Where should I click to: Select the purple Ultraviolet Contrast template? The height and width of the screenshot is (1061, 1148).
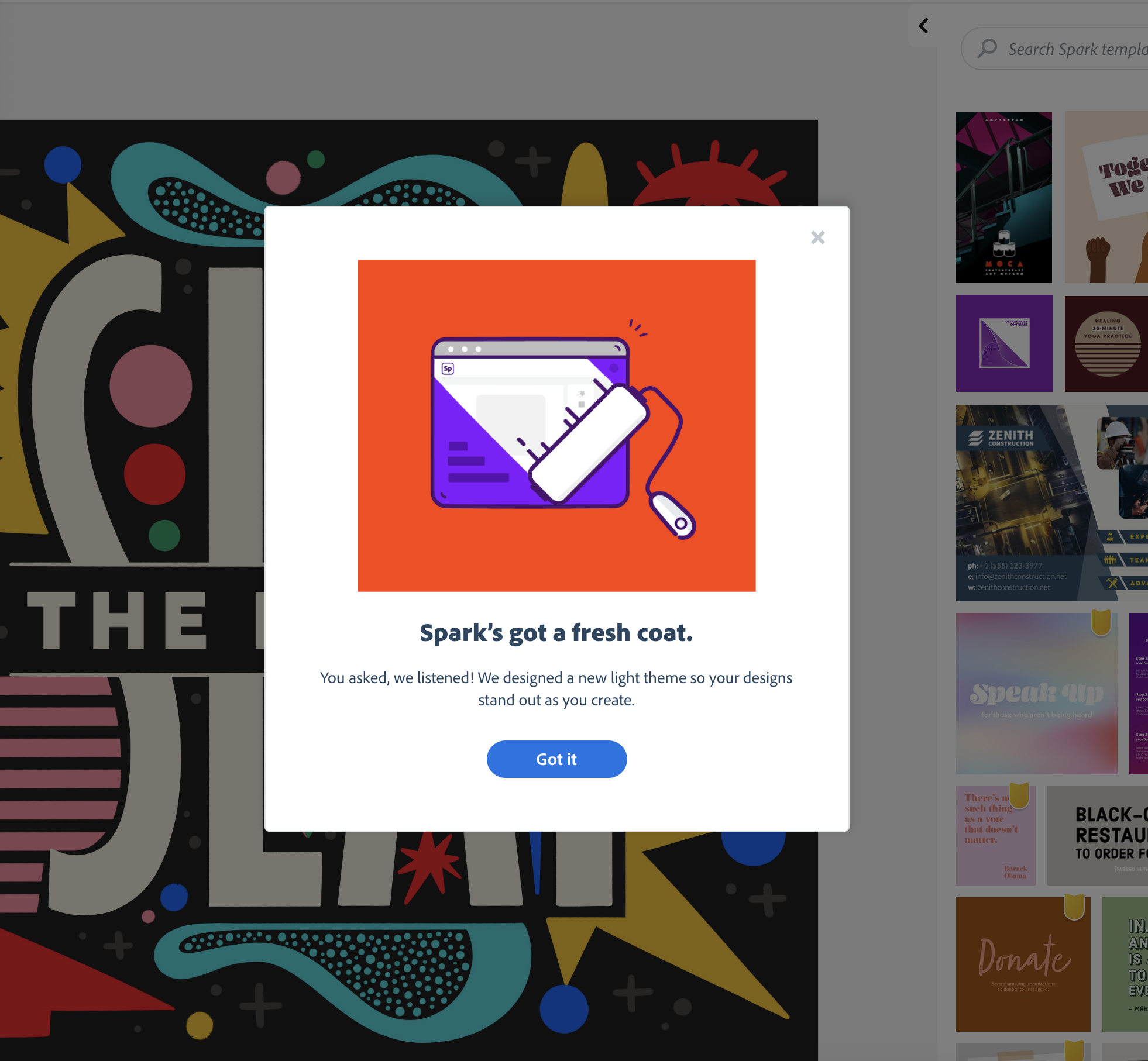pyautogui.click(x=1004, y=343)
